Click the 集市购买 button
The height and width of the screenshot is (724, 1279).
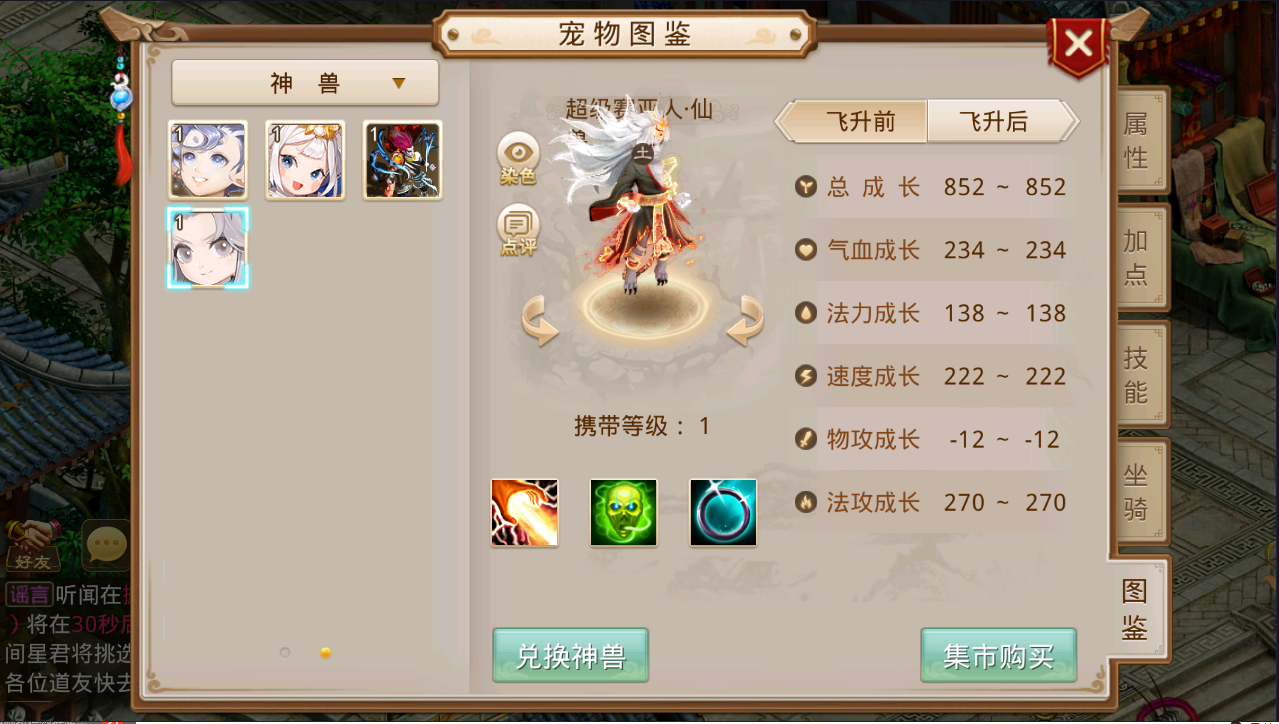(x=998, y=656)
